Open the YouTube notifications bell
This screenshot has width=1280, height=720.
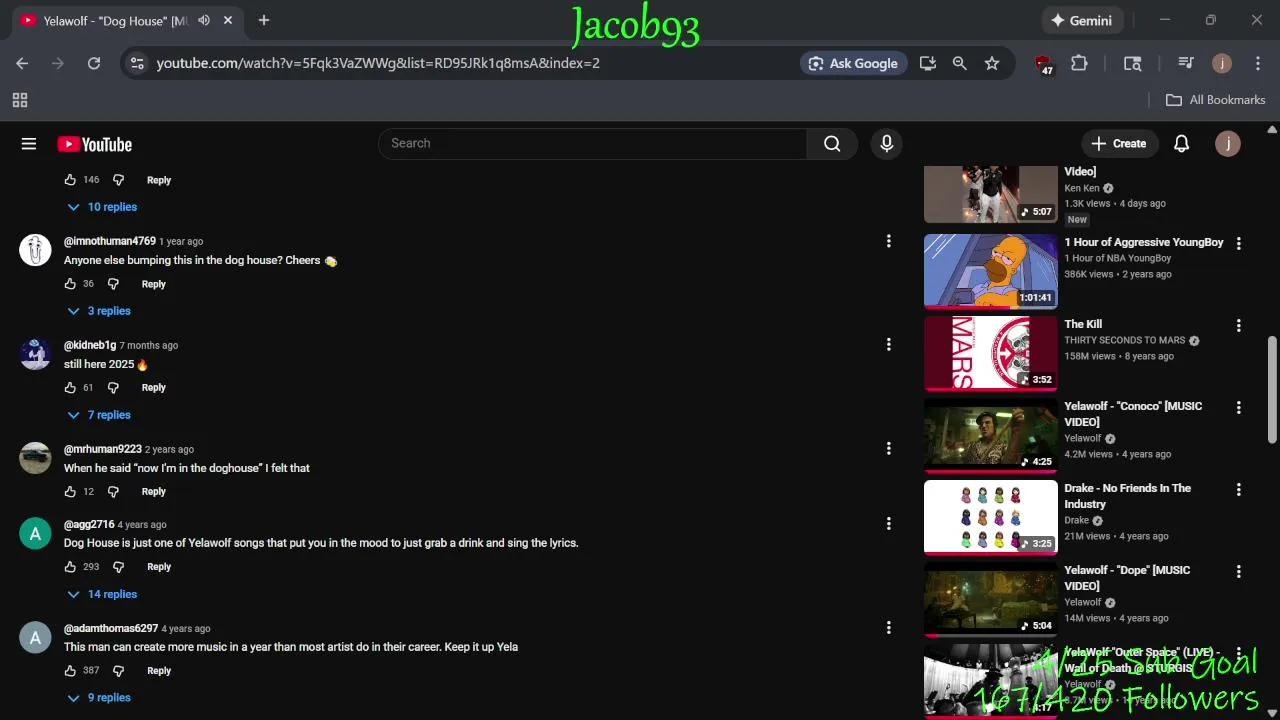pyautogui.click(x=1181, y=144)
